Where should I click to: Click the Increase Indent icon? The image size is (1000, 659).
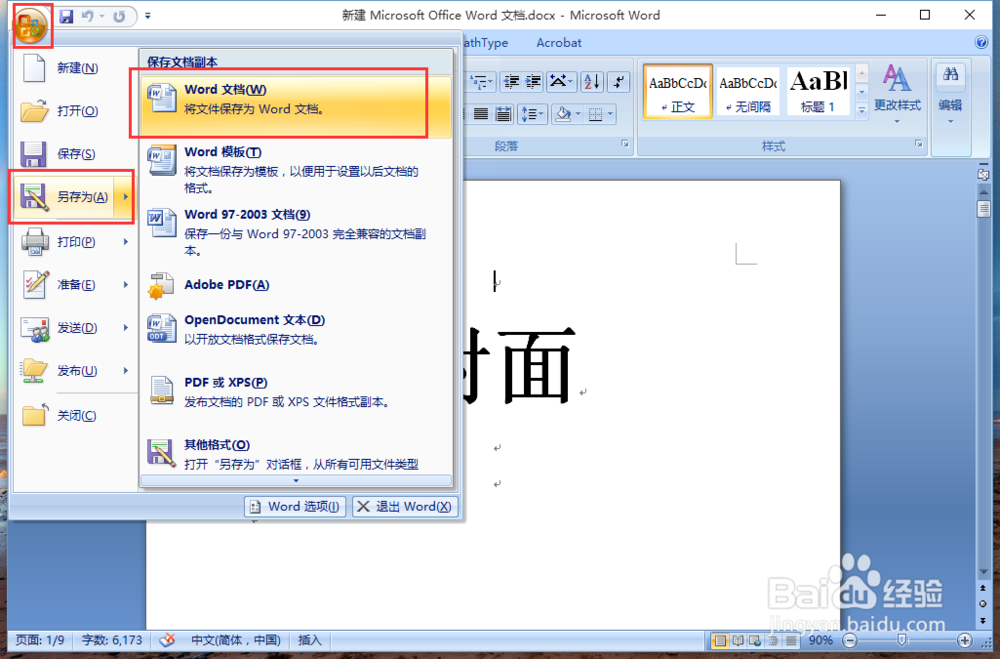pyautogui.click(x=533, y=82)
